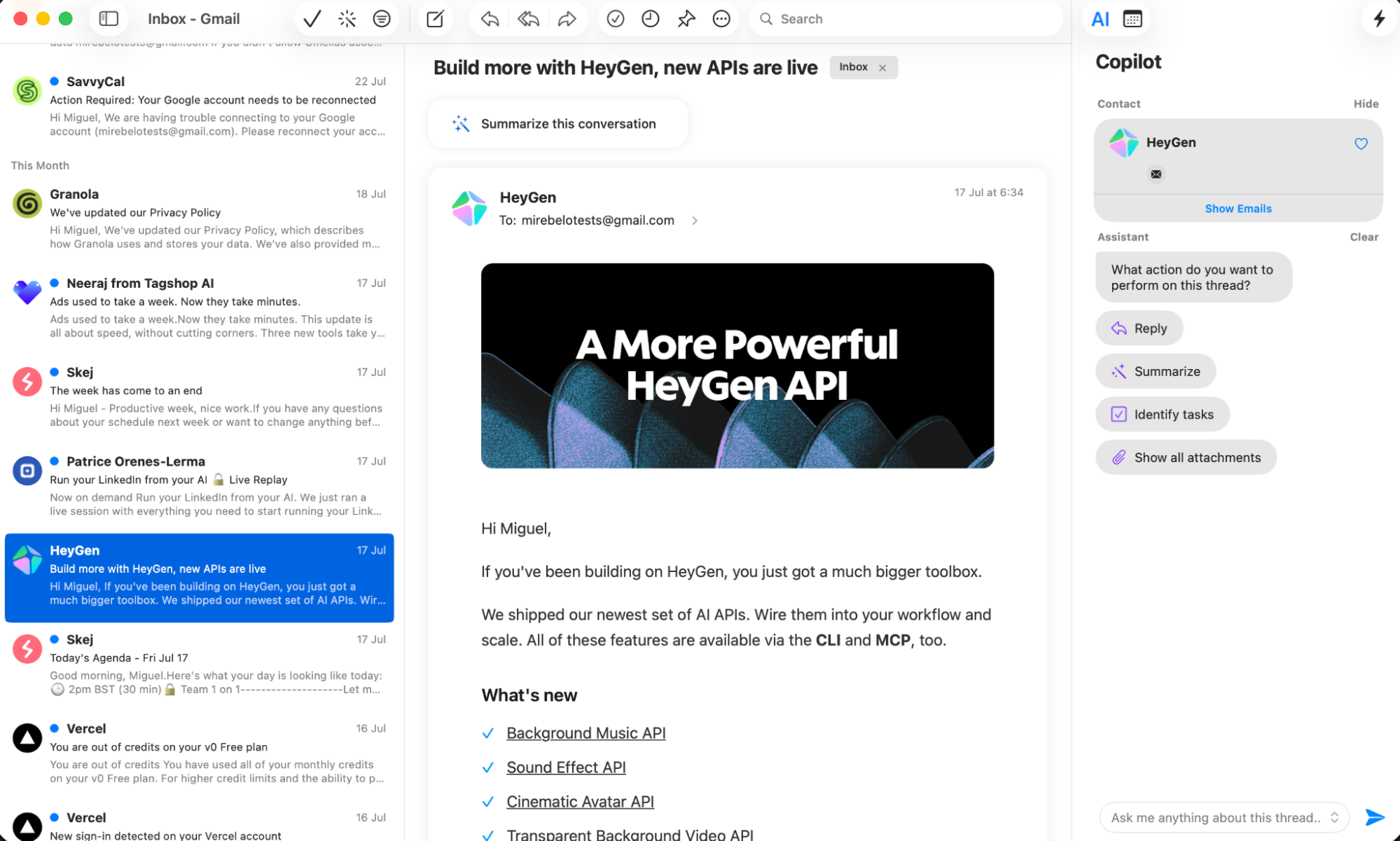Click the Summarize action in Copilot
Screen dimensions: 1400x841
click(x=1156, y=372)
